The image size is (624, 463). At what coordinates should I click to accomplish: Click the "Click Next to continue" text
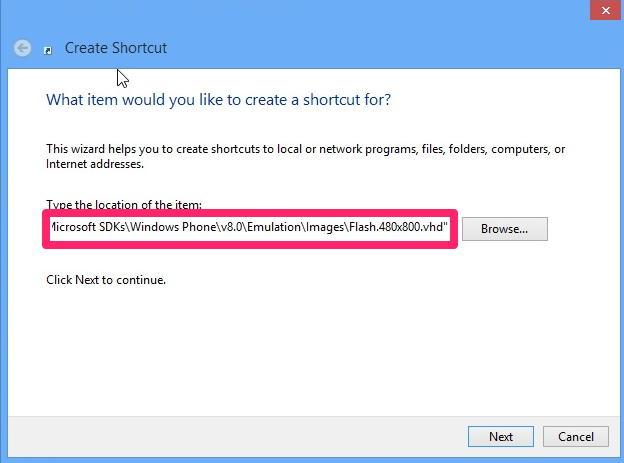coord(106,280)
